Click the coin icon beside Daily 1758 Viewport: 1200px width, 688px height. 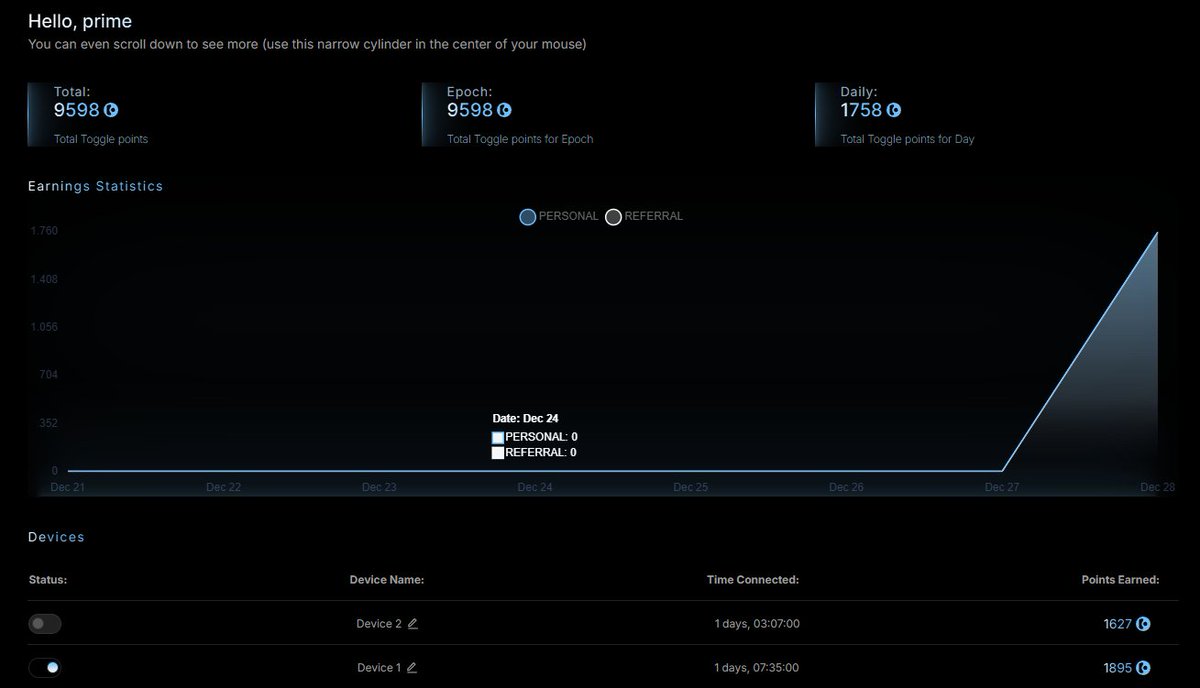892,110
